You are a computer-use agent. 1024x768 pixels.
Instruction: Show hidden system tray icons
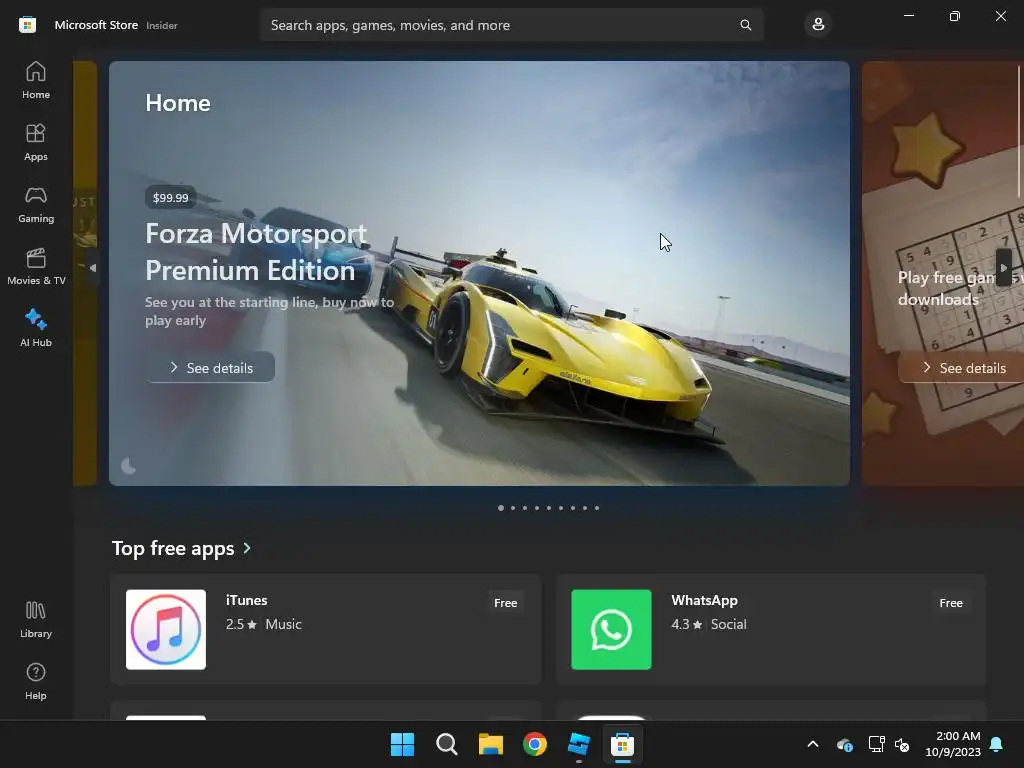[813, 744]
